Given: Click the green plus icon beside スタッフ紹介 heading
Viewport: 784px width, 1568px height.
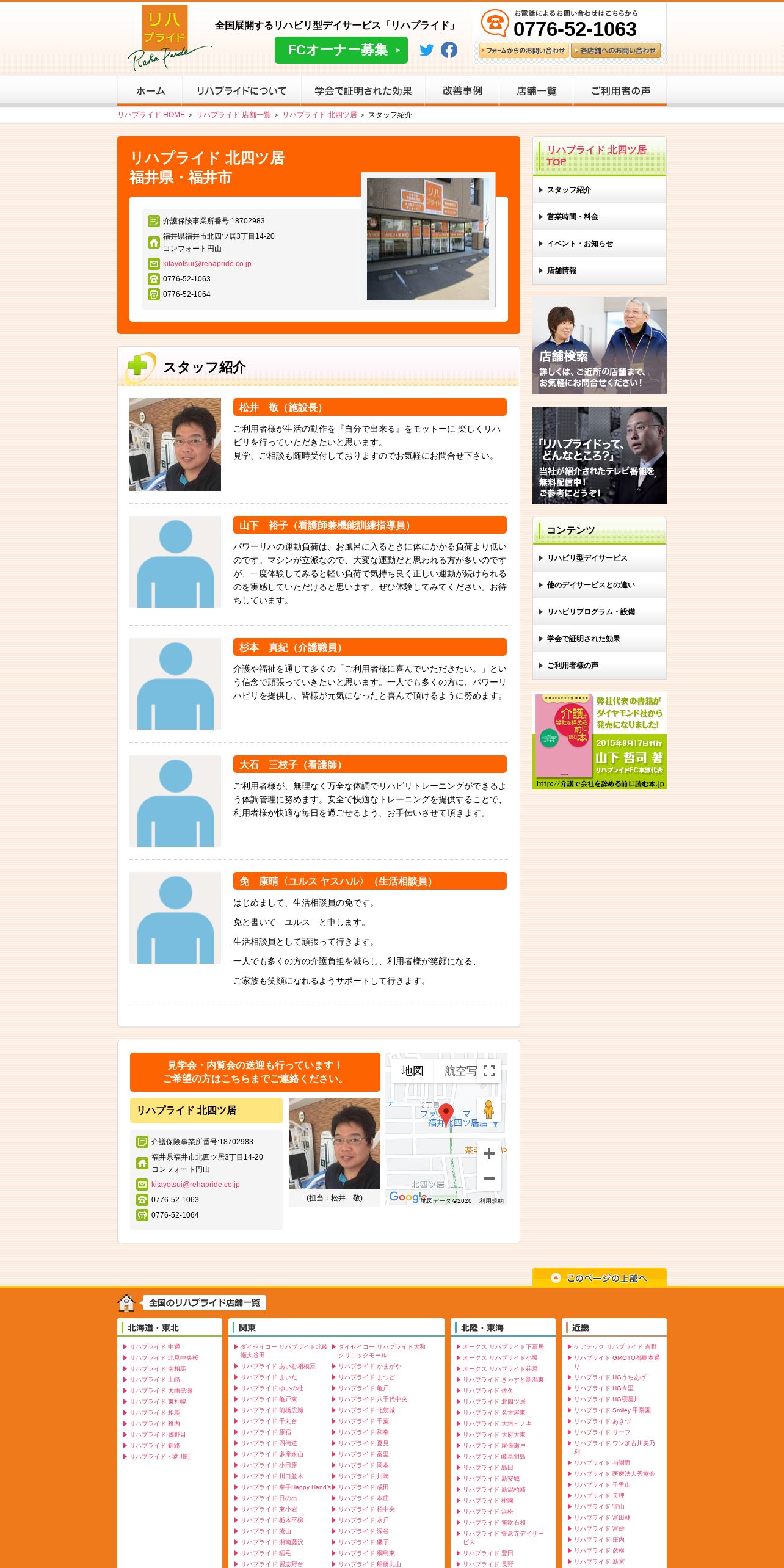Looking at the screenshot, I should coord(138,367).
